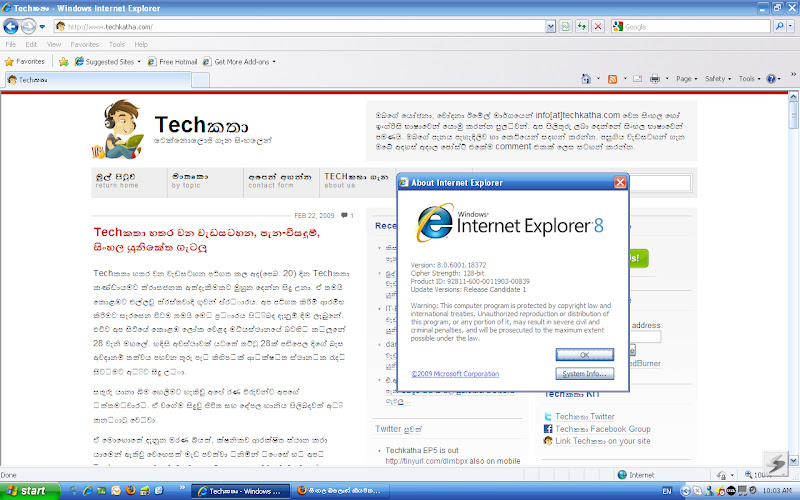Screen dimensions: 800x500
Task: Open the View menu
Action: (x=54, y=44)
